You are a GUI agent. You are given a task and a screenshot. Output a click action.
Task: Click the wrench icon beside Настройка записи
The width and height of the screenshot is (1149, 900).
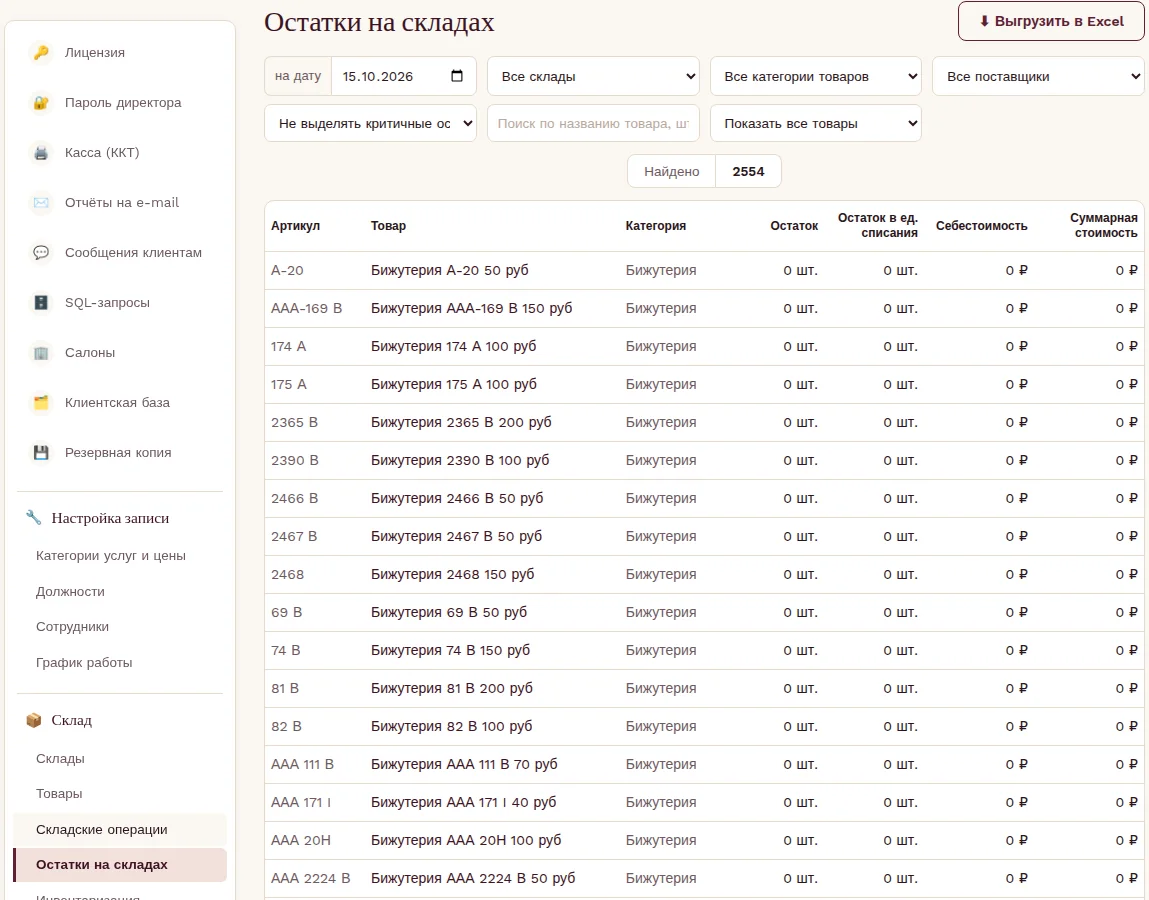[x=34, y=517]
